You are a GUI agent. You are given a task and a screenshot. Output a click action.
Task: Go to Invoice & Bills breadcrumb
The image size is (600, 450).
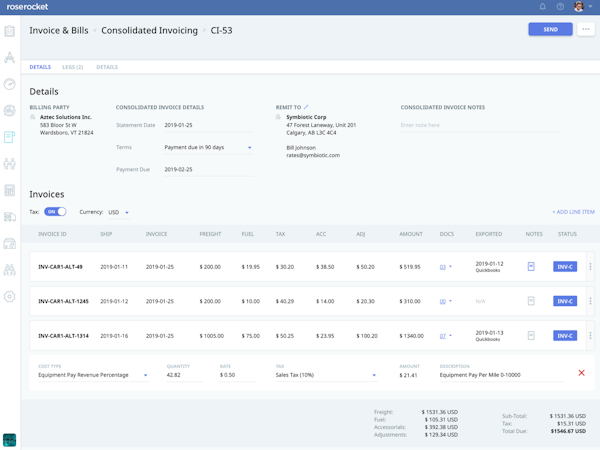point(59,30)
